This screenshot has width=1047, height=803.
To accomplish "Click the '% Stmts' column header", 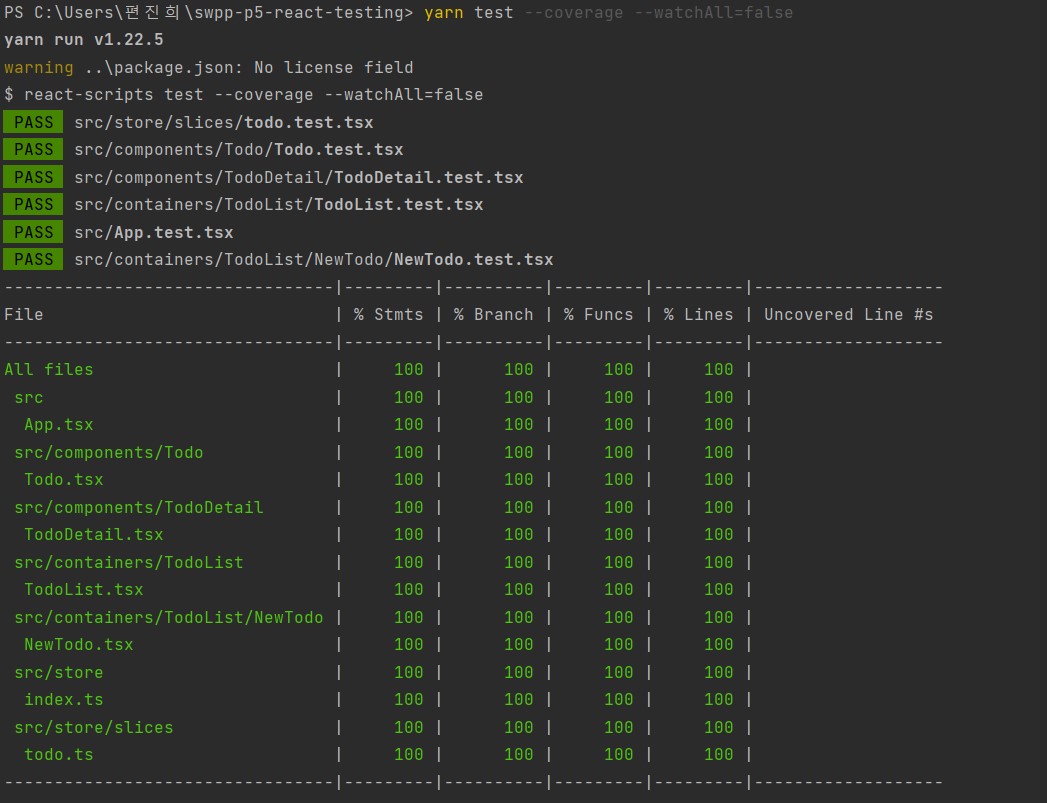I will 389,314.
